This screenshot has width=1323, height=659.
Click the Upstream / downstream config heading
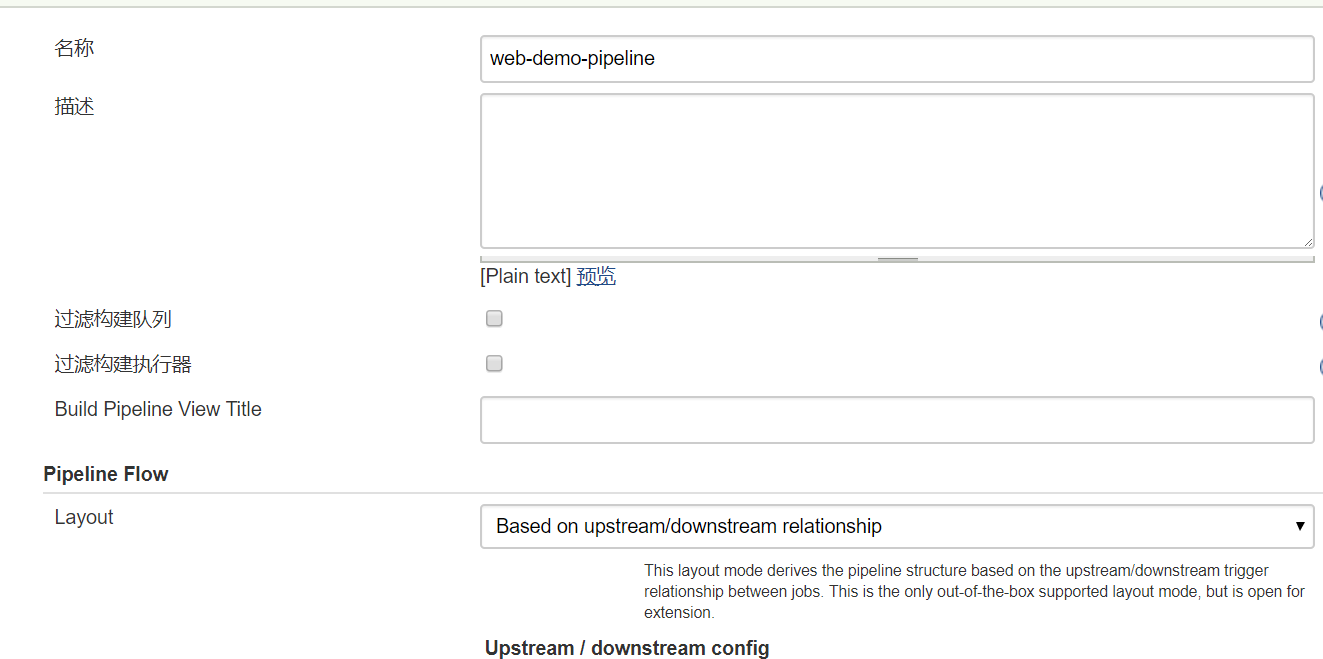[627, 648]
